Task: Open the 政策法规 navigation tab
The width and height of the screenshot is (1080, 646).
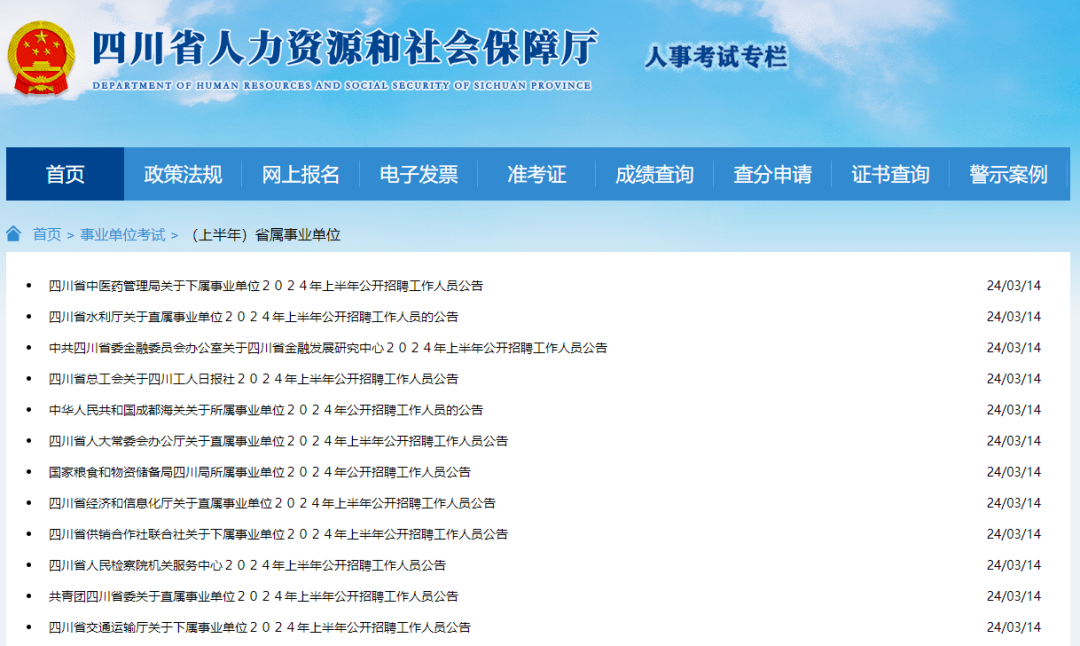Action: pos(183,175)
